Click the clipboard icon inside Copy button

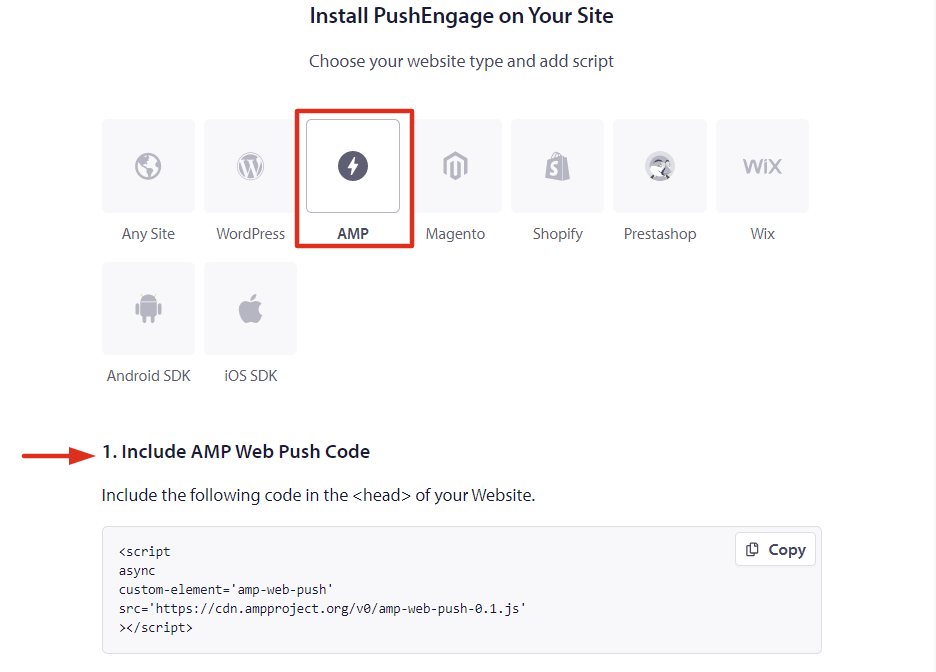(752, 549)
